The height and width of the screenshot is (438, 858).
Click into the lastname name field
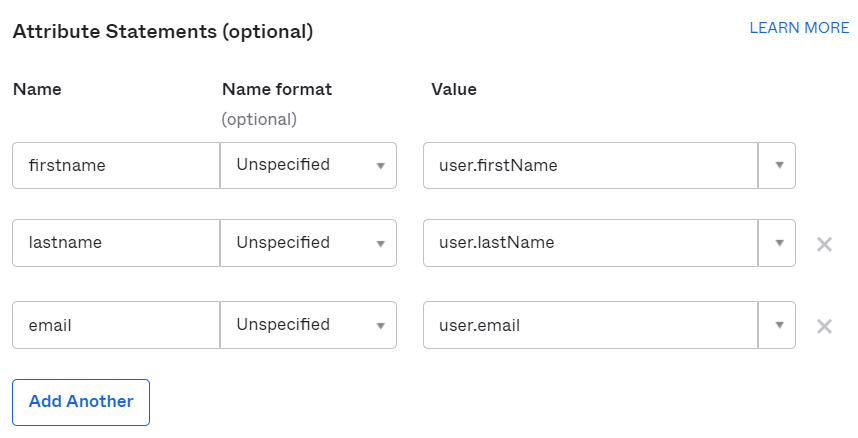(x=115, y=244)
